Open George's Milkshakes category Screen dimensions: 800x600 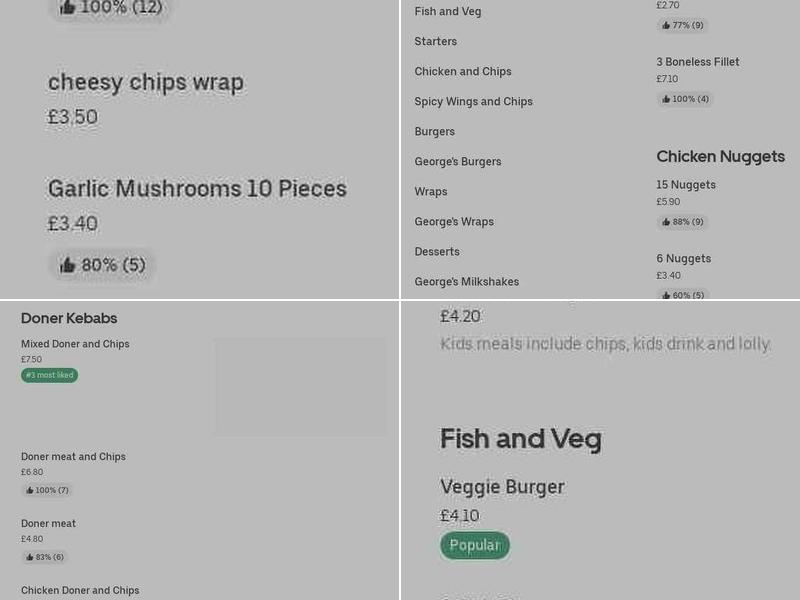click(x=467, y=281)
